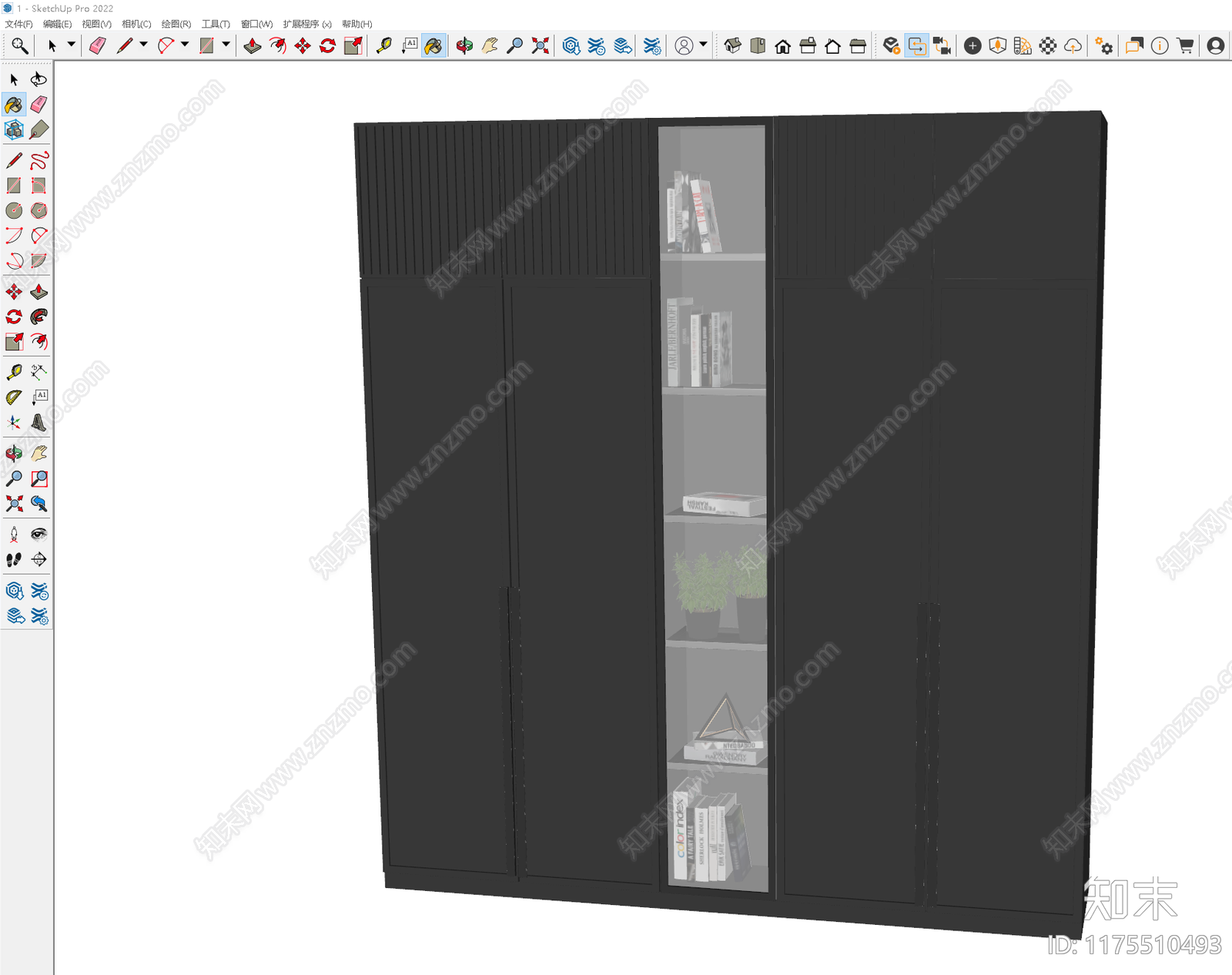Expand the Select tool dropdown arrow
1232x975 pixels.
pyautogui.click(x=71, y=45)
